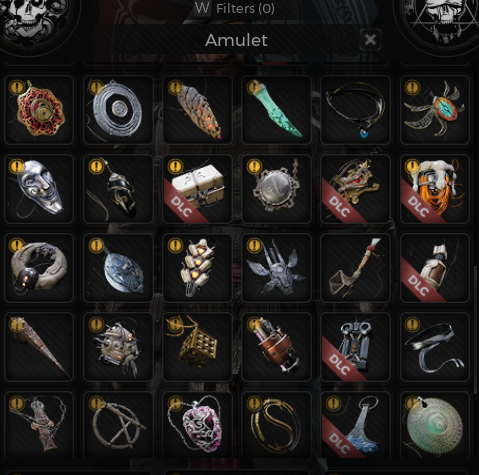479x475 pixels.
Task: Pick the golden cage cube amulet
Action: [x=197, y=347]
